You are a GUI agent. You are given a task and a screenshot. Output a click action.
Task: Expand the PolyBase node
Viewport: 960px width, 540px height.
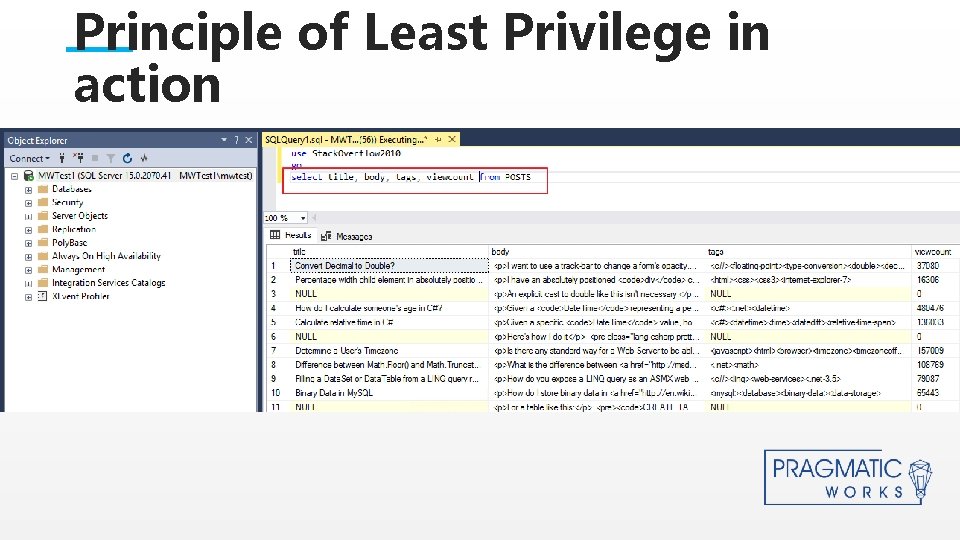(28, 243)
